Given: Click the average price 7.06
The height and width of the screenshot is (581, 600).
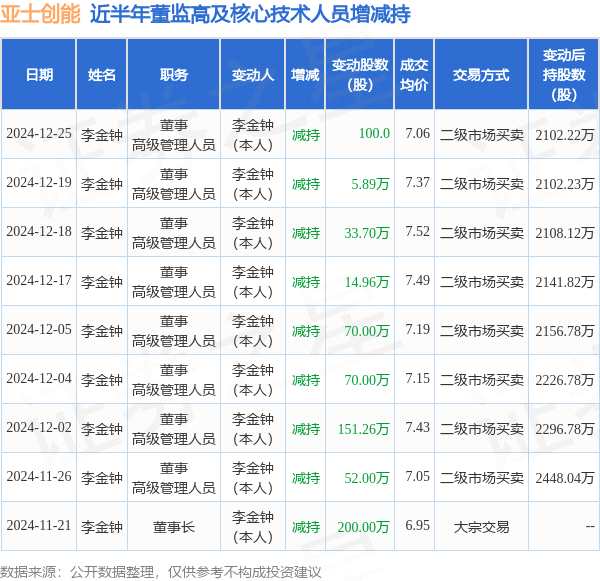Looking at the screenshot, I should (x=417, y=134).
